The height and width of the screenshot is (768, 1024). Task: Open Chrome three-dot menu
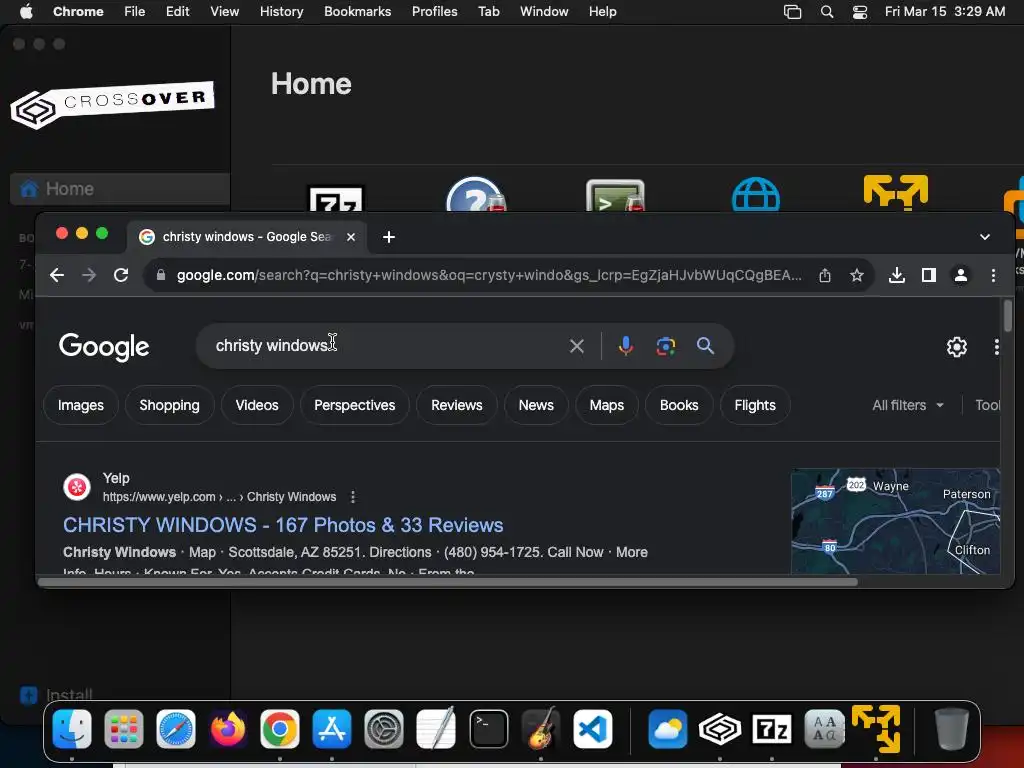(993, 275)
